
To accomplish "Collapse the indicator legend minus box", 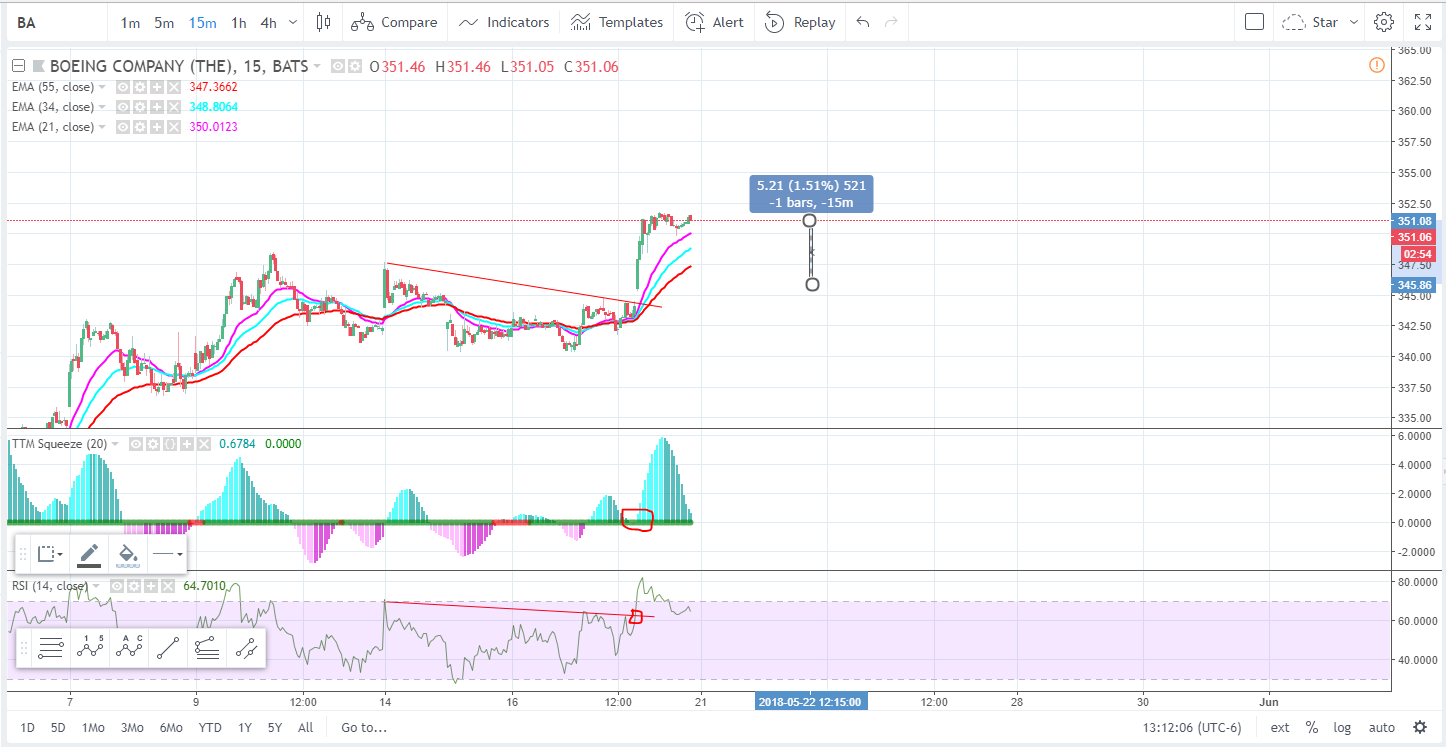I will (x=18, y=66).
